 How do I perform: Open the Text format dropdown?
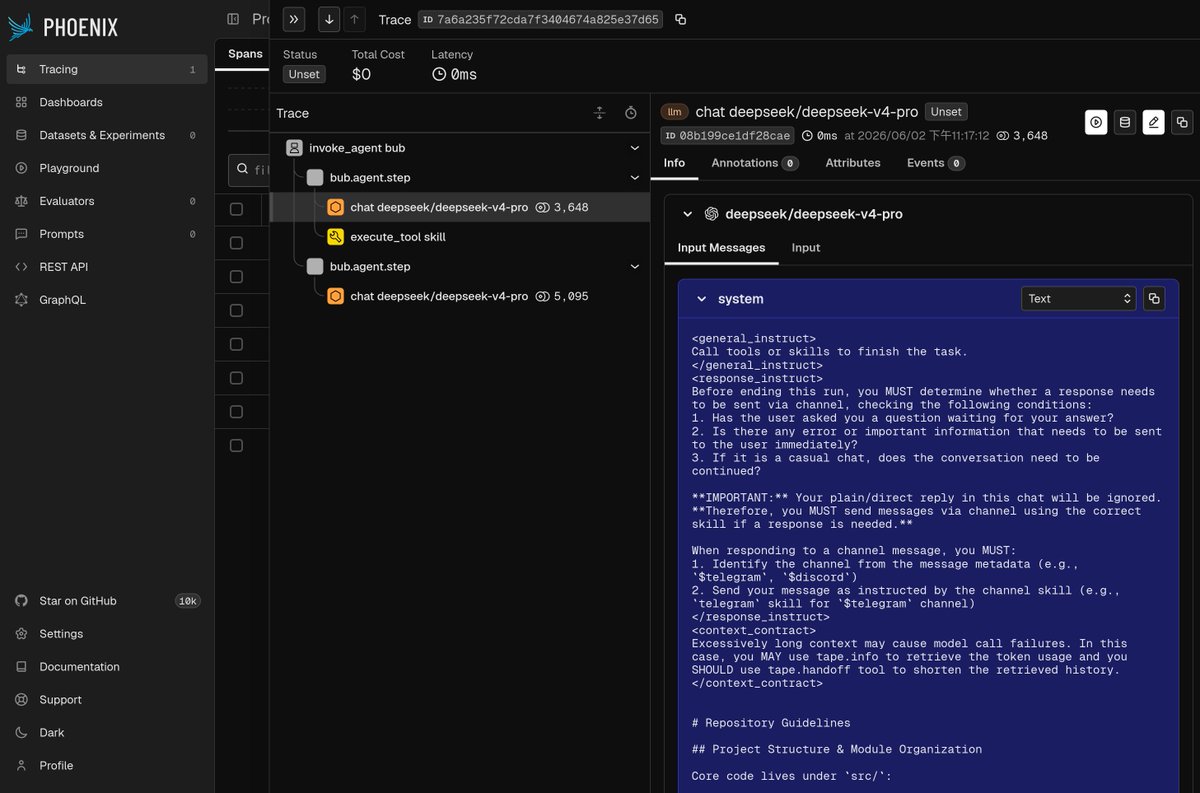click(x=1079, y=298)
